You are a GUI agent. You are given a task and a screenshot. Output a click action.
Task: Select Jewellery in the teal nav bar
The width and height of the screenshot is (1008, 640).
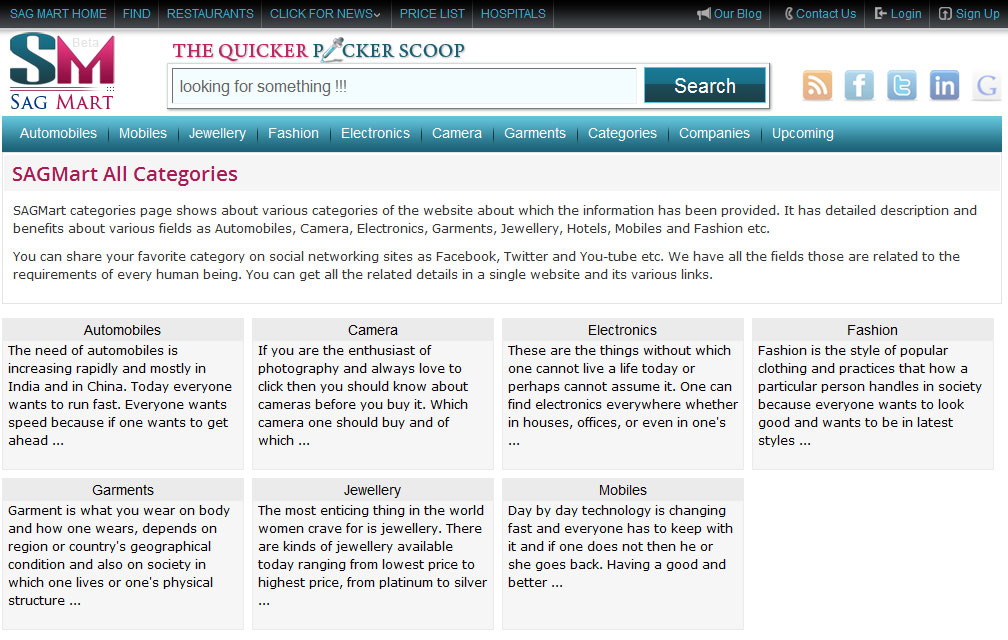click(x=217, y=133)
